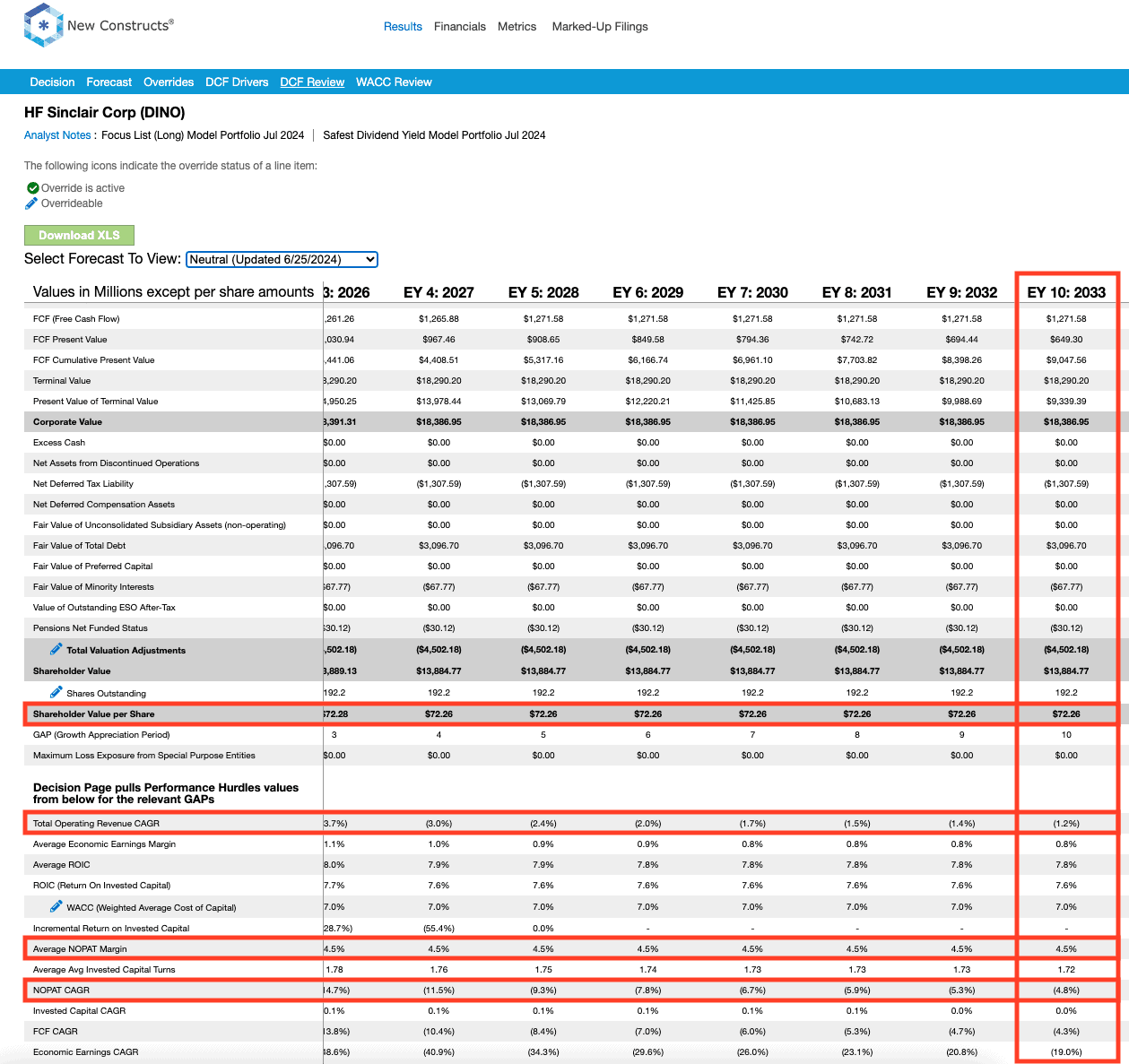Click the Excess Cash row label
The height and width of the screenshot is (1064, 1129).
[x=59, y=443]
